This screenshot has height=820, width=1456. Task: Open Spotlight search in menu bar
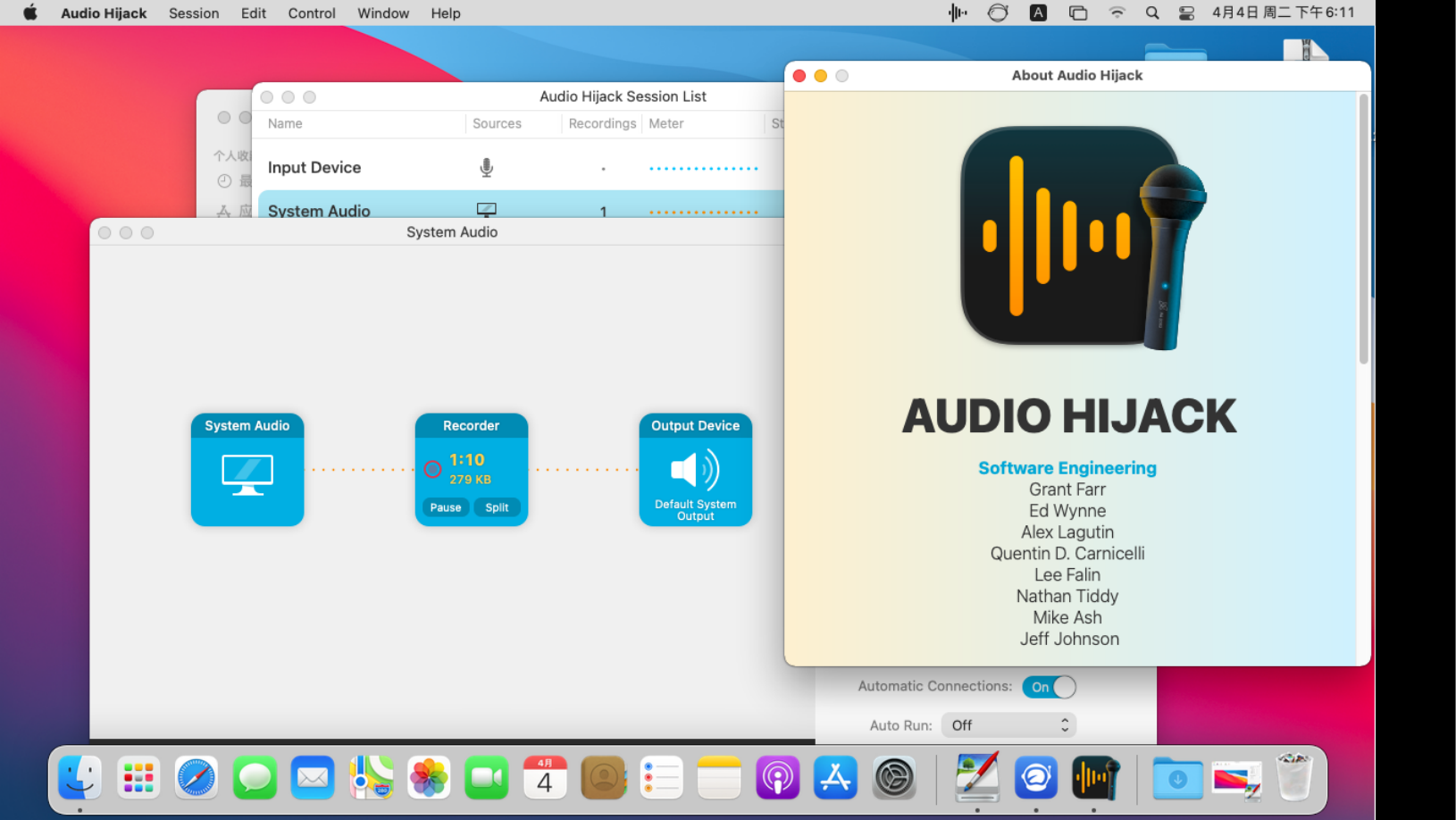click(x=1152, y=13)
